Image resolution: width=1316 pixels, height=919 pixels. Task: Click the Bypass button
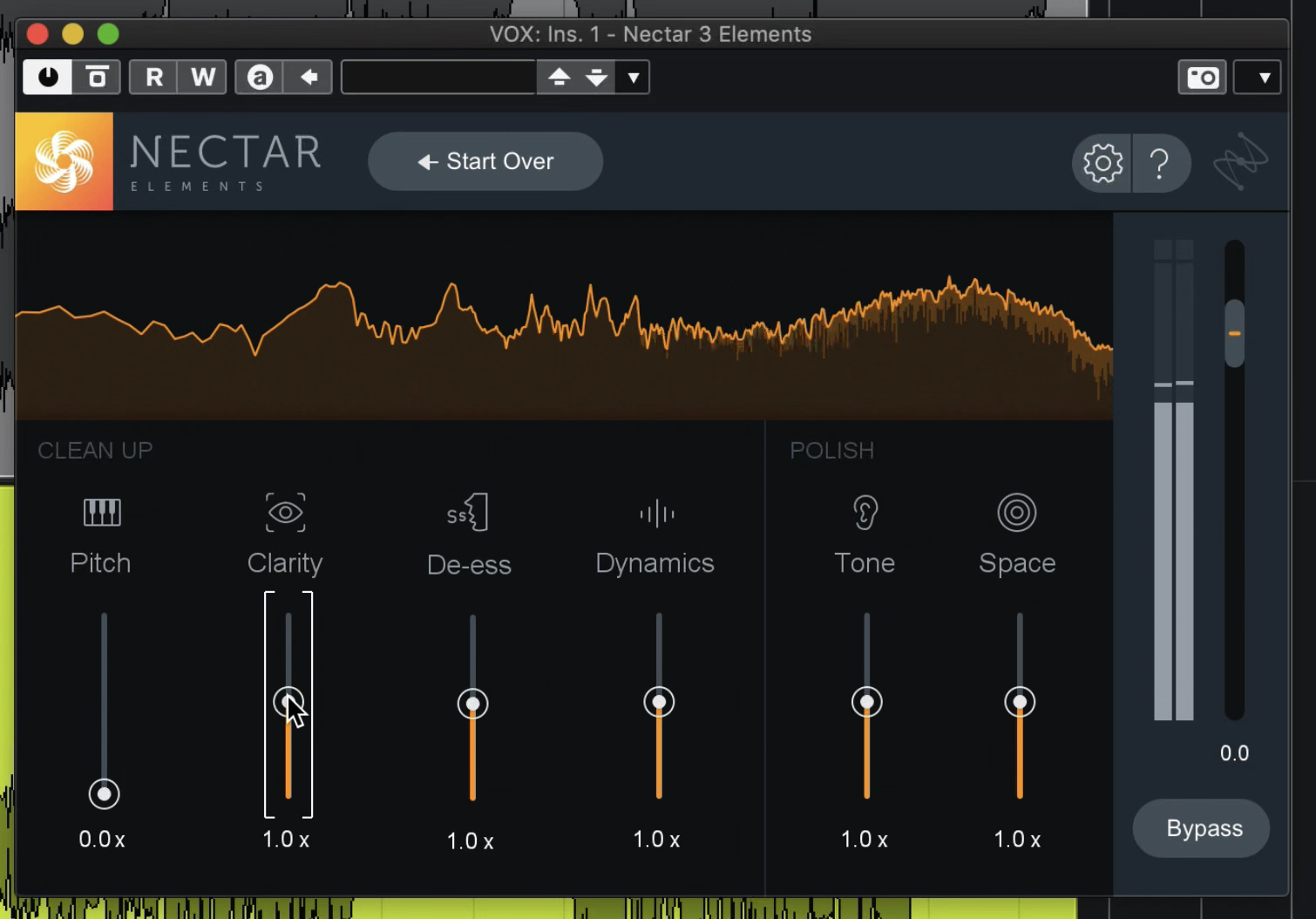coord(1202,828)
